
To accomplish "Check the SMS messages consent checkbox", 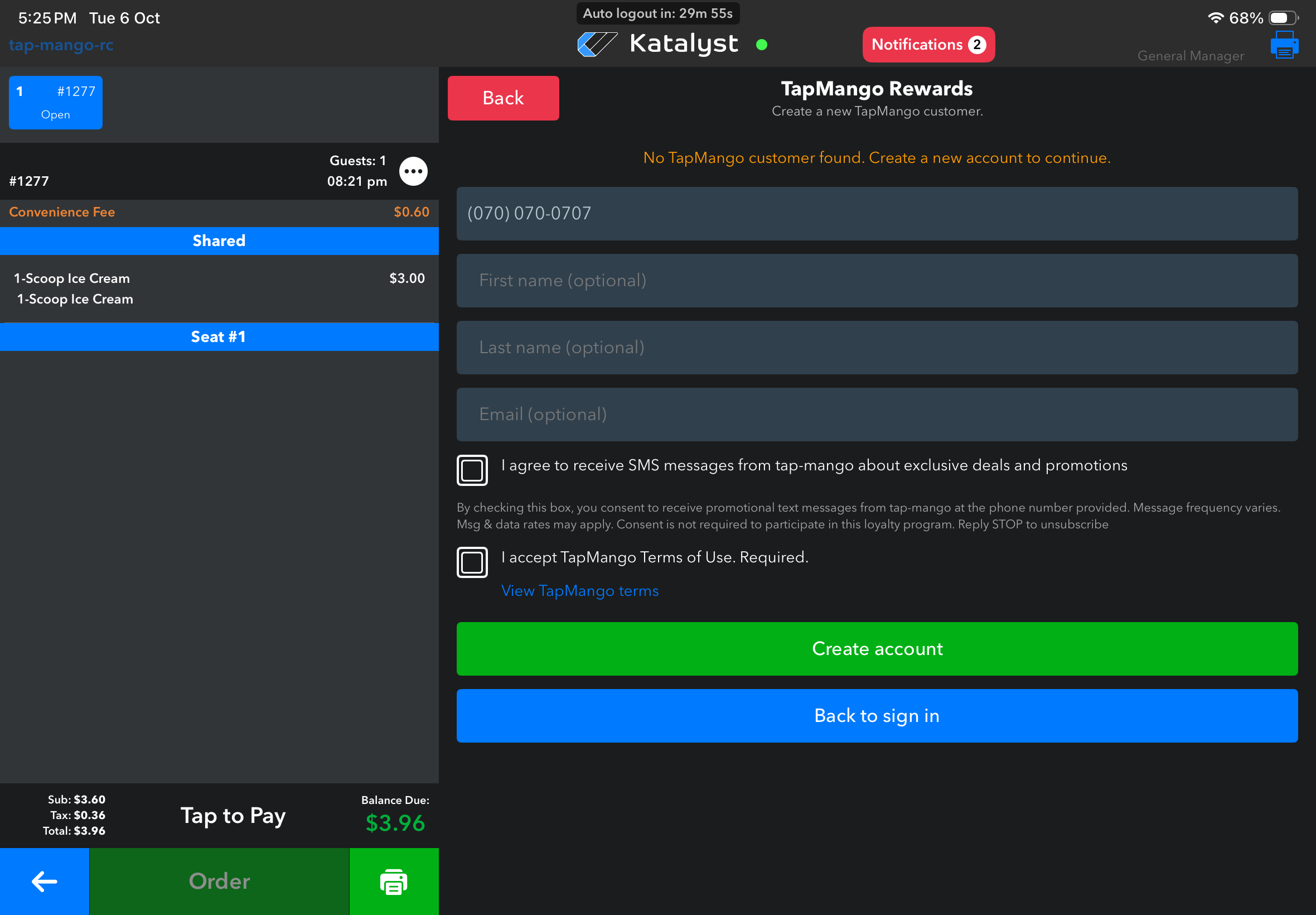I will pos(472,470).
